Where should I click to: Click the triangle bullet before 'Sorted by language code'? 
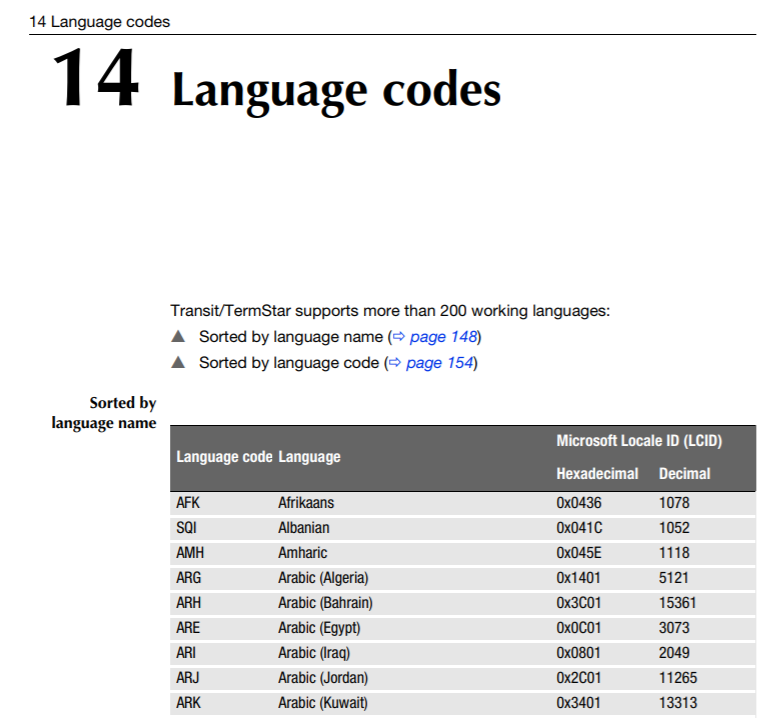point(178,363)
